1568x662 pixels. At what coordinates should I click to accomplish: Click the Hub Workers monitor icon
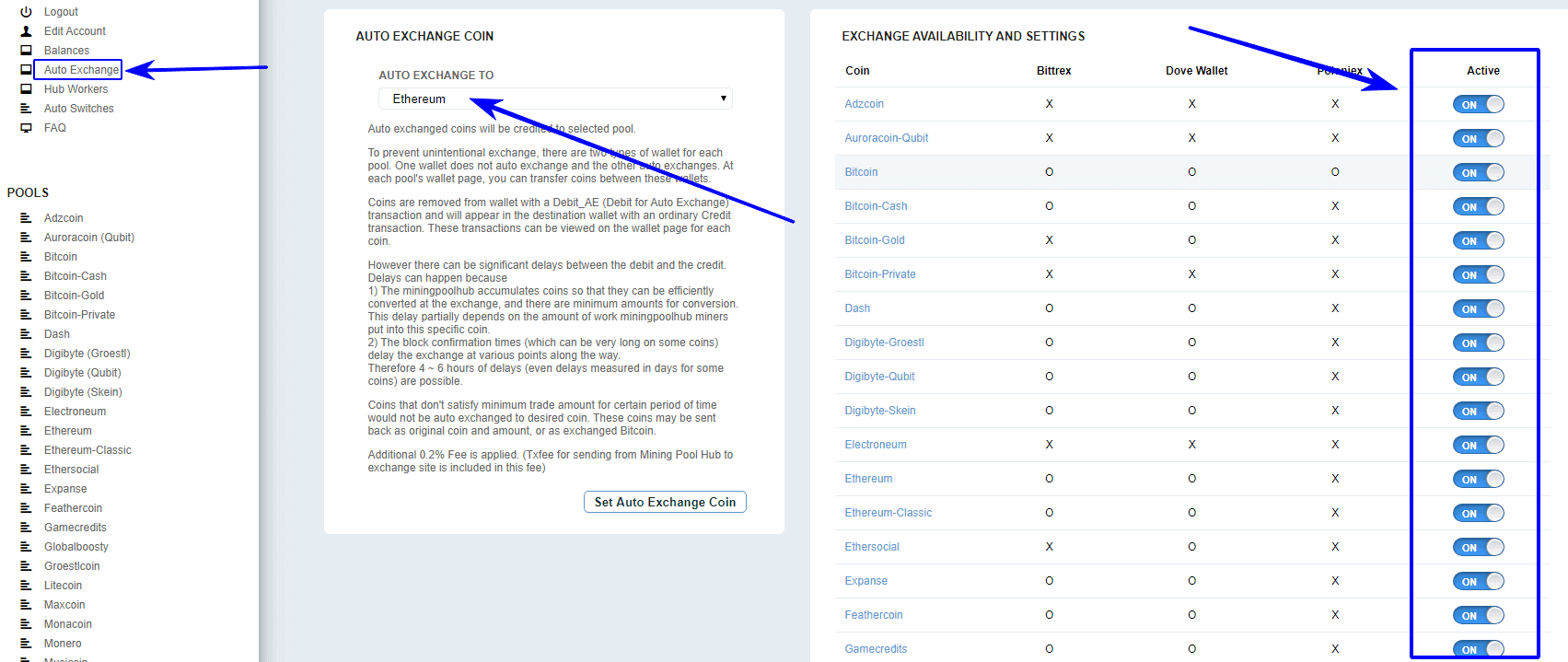26,89
